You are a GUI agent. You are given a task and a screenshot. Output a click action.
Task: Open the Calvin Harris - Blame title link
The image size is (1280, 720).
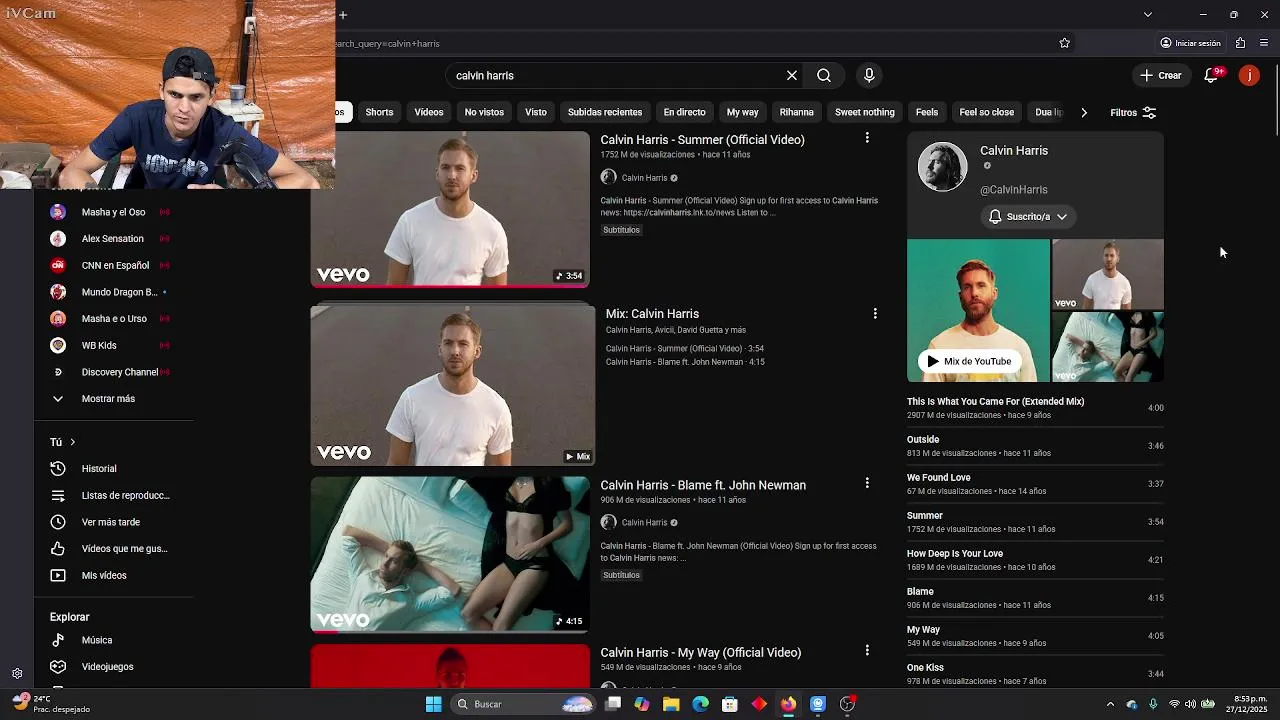point(703,485)
